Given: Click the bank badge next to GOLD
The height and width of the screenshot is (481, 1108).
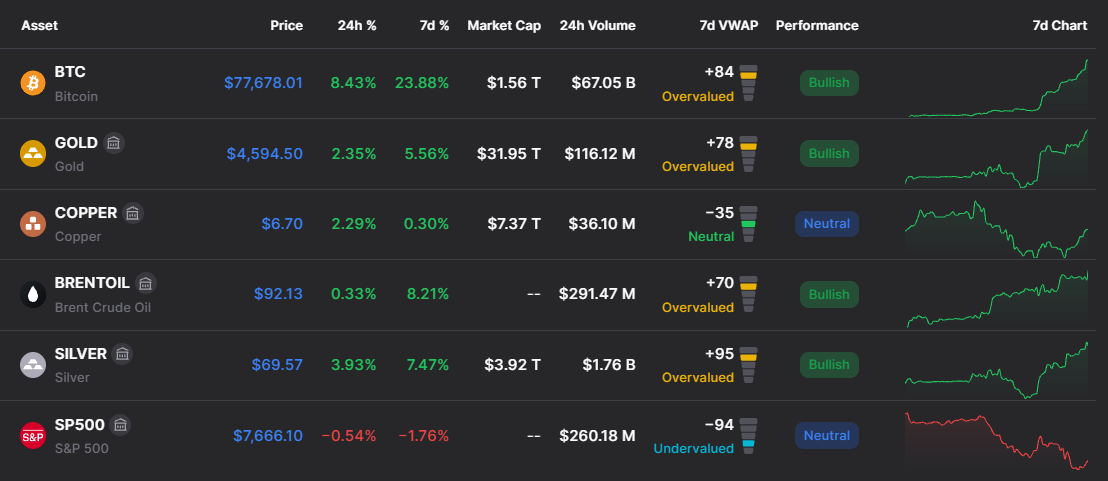Looking at the screenshot, I should pos(114,143).
